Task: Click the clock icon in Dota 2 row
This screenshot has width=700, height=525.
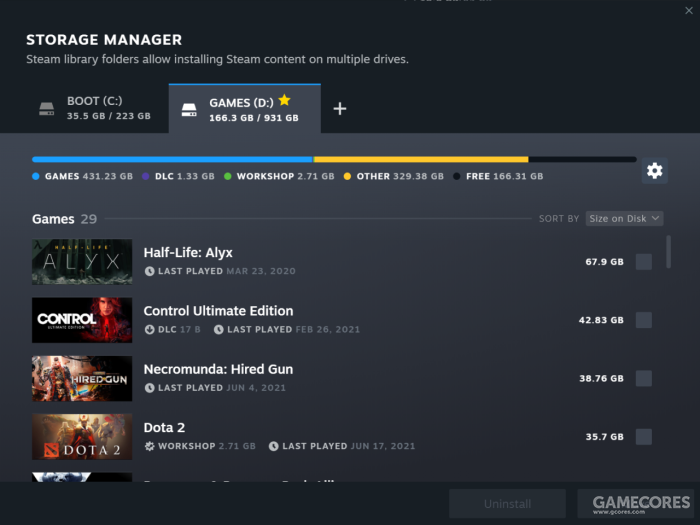Action: 274,446
